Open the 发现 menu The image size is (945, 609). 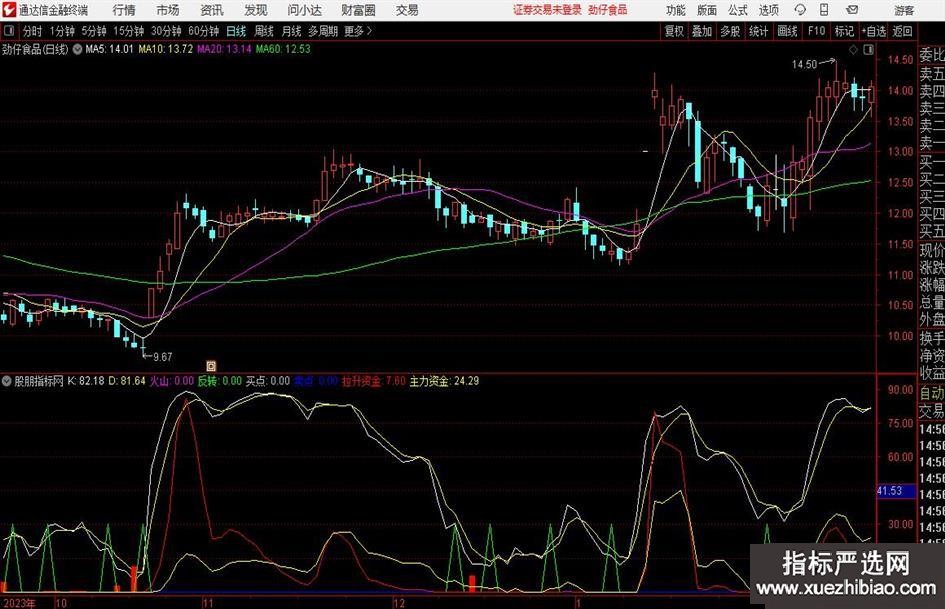click(256, 10)
